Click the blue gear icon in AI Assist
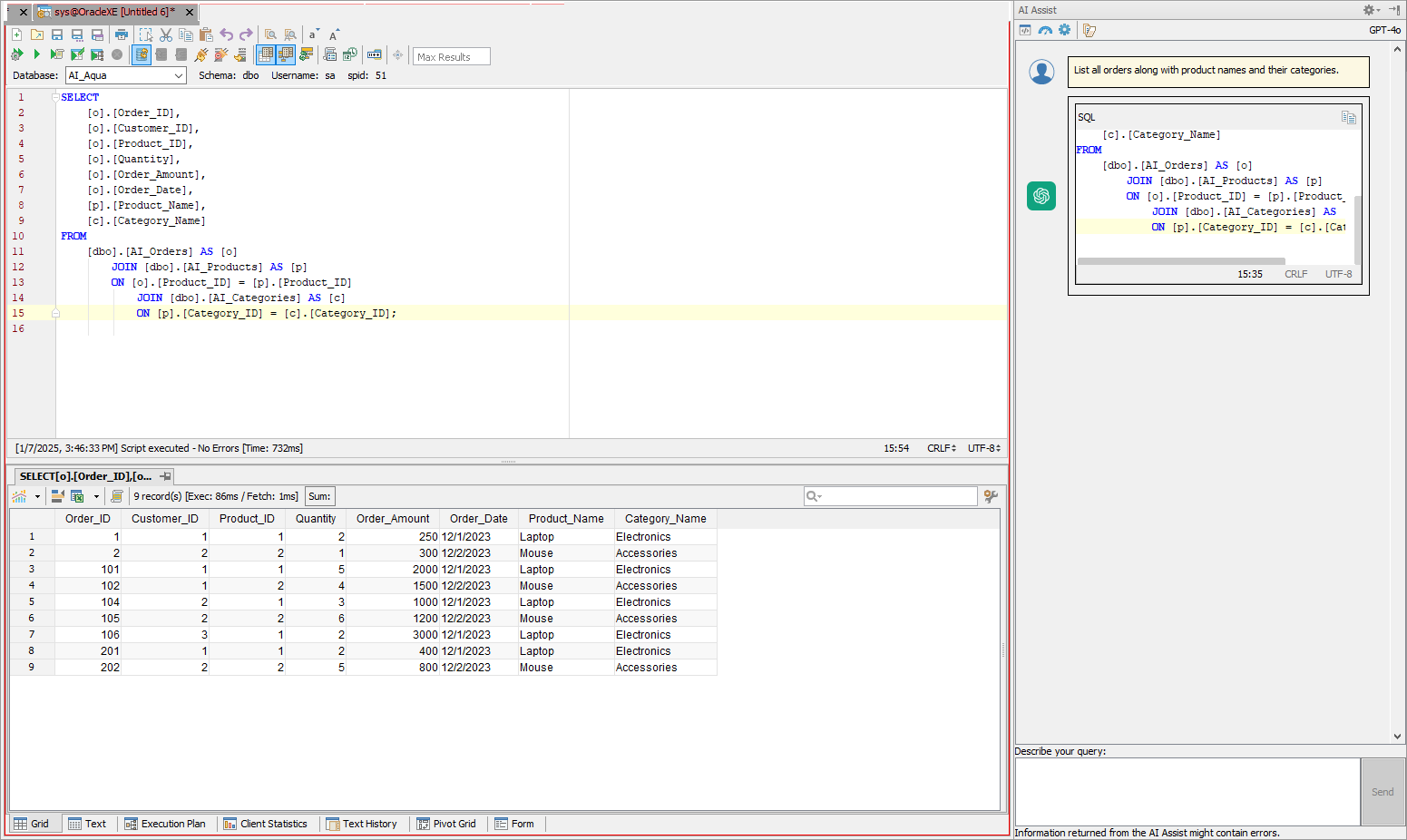The height and width of the screenshot is (840, 1407). point(1065,30)
